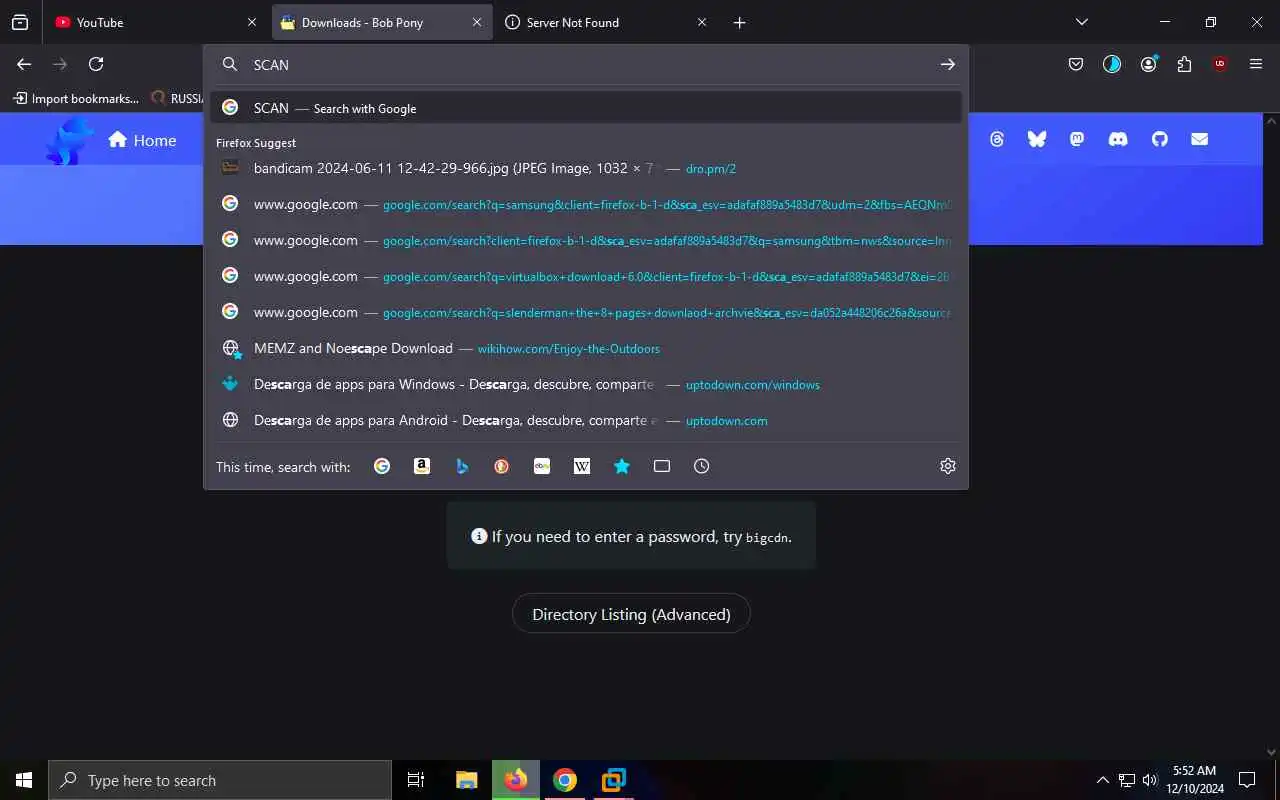Open File Explorer from the taskbar
The height and width of the screenshot is (800, 1280).
466,780
